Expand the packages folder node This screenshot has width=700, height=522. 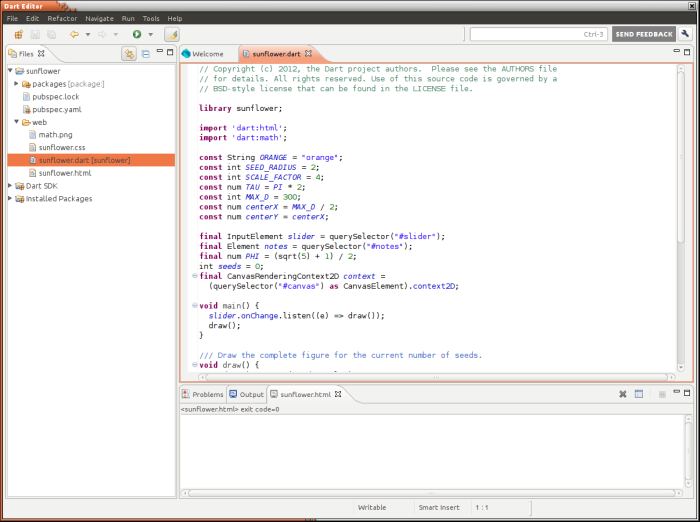[18, 84]
